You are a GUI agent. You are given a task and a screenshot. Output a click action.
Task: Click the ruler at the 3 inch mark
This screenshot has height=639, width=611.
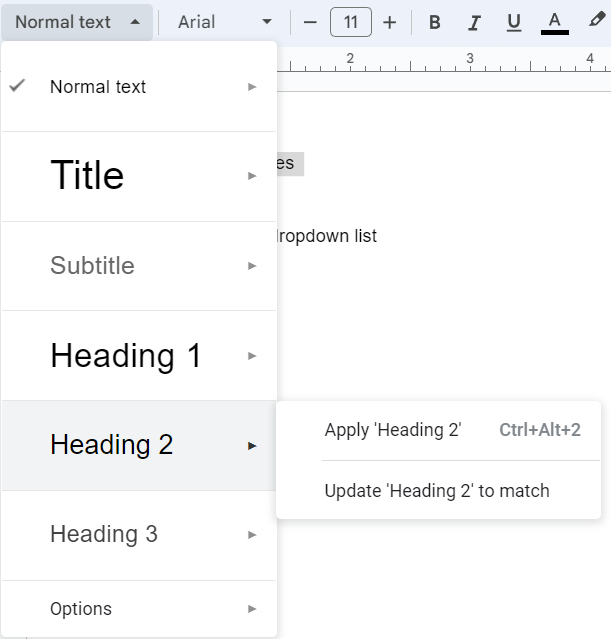point(470,59)
